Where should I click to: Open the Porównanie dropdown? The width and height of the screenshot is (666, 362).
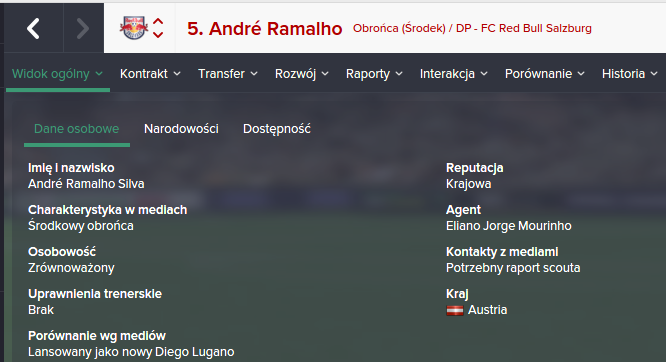click(x=545, y=74)
